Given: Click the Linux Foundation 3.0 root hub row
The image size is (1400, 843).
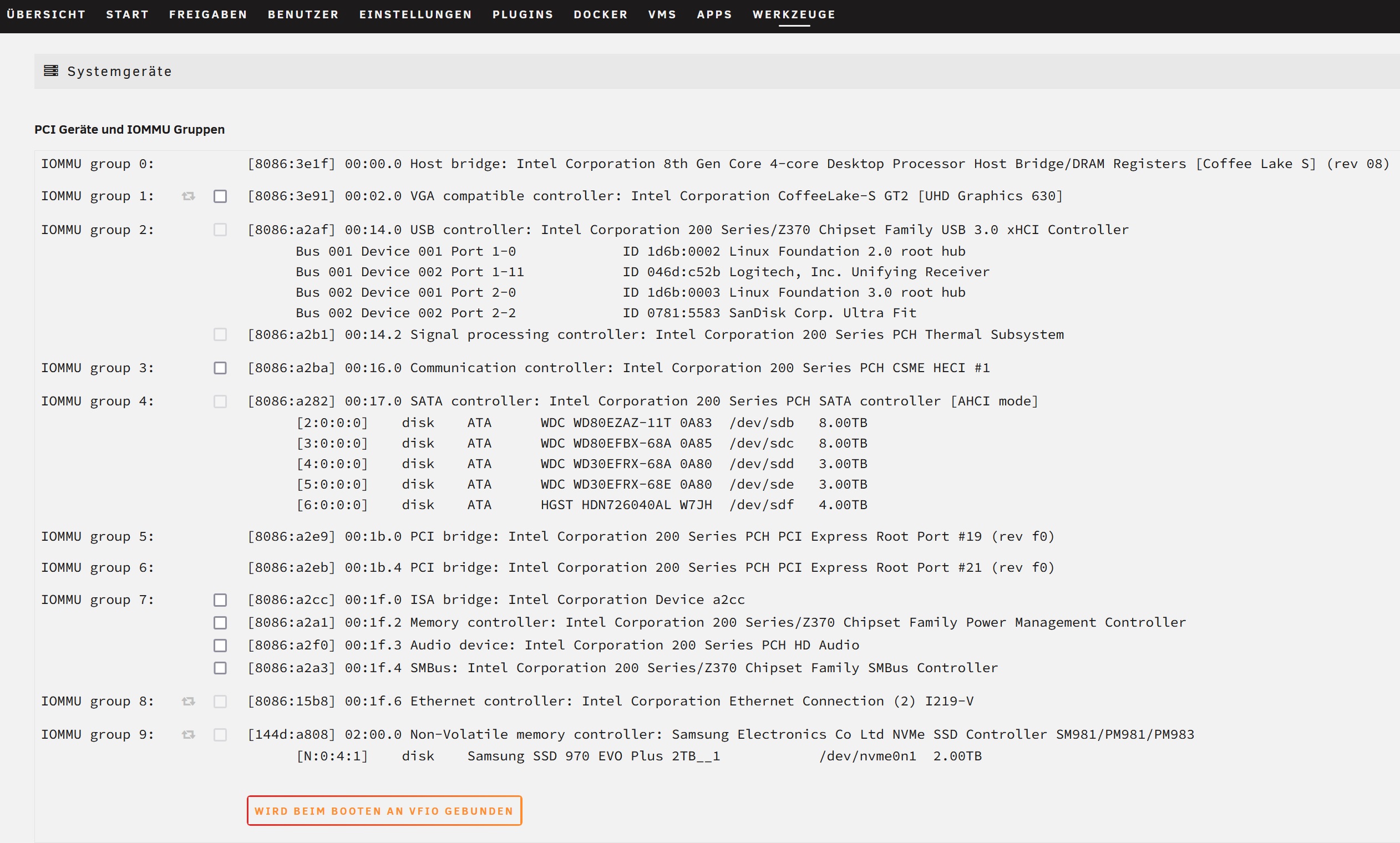Looking at the screenshot, I should [x=631, y=292].
